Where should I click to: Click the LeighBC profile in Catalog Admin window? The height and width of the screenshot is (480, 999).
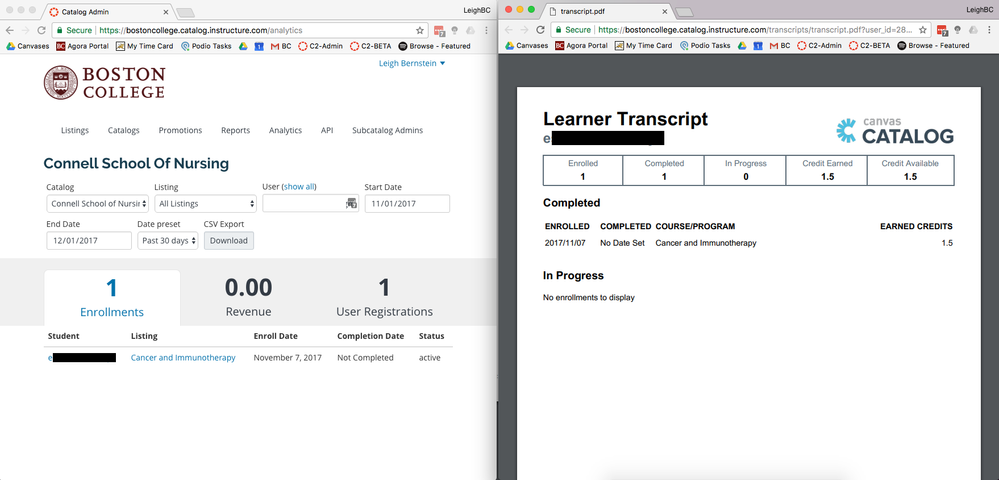pyautogui.click(x=477, y=10)
